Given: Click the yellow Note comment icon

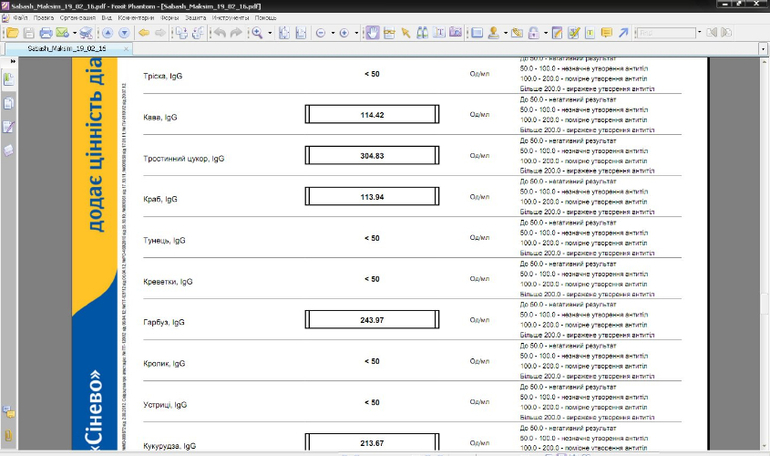Looking at the screenshot, I should (x=606, y=33).
